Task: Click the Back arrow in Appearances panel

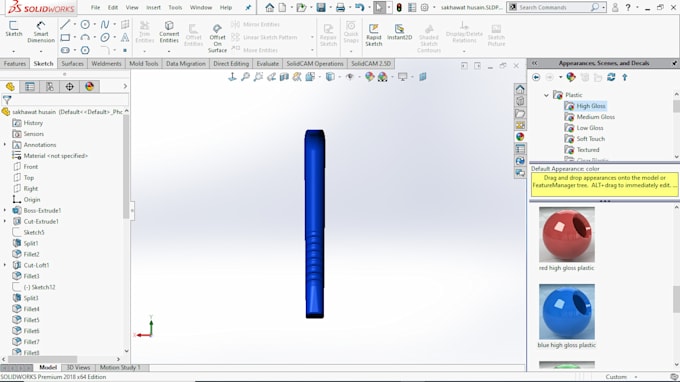Action: [536, 77]
